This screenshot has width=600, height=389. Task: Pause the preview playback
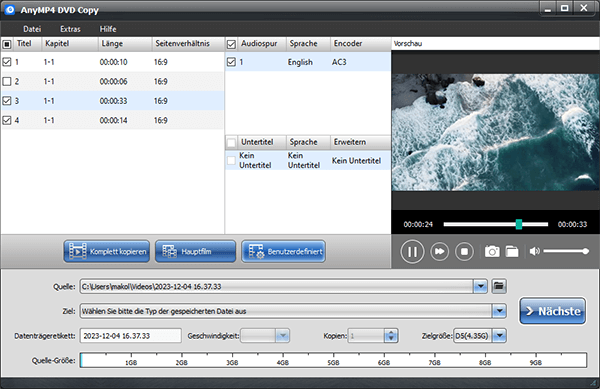[x=412, y=251]
